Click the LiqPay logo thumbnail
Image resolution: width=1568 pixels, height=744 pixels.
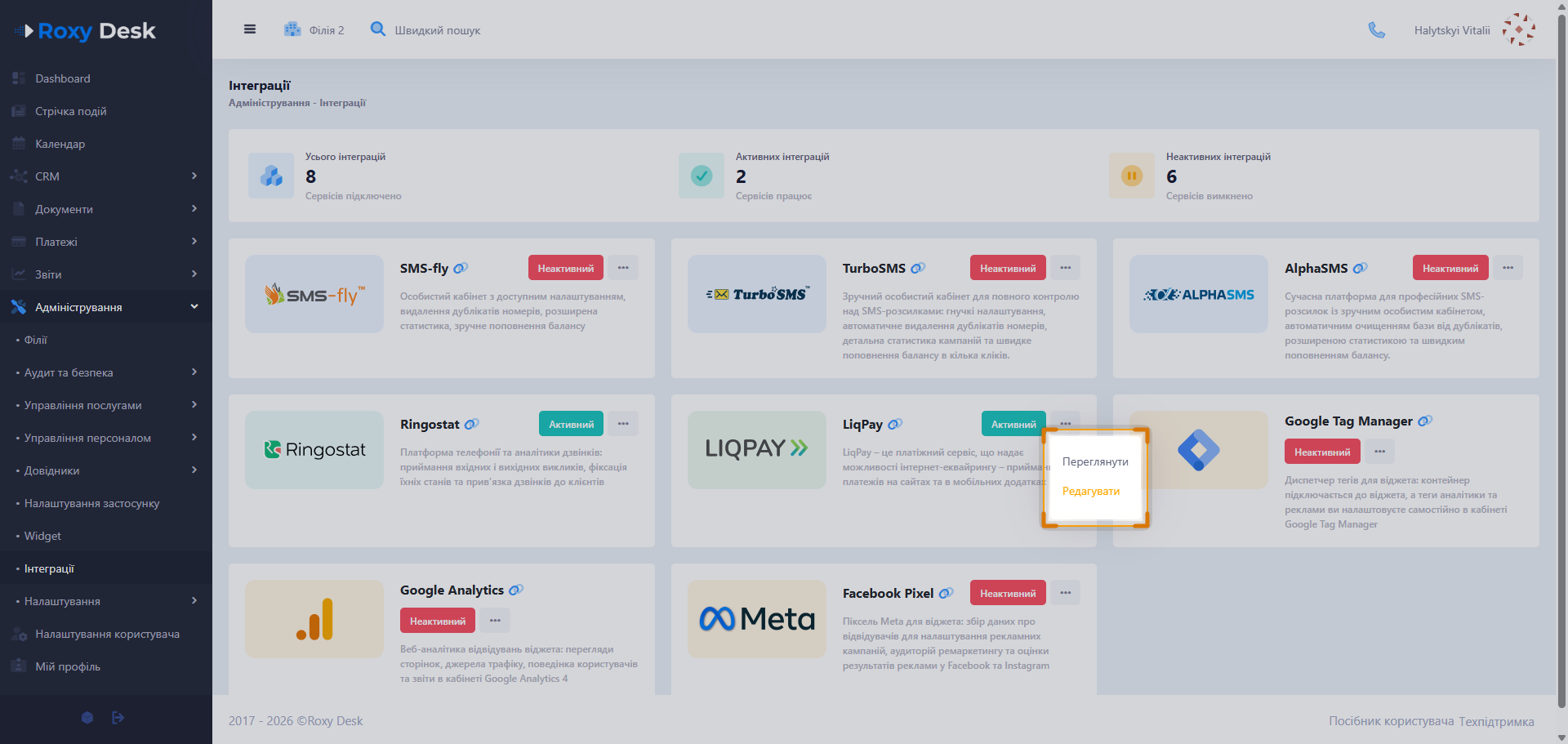point(757,450)
